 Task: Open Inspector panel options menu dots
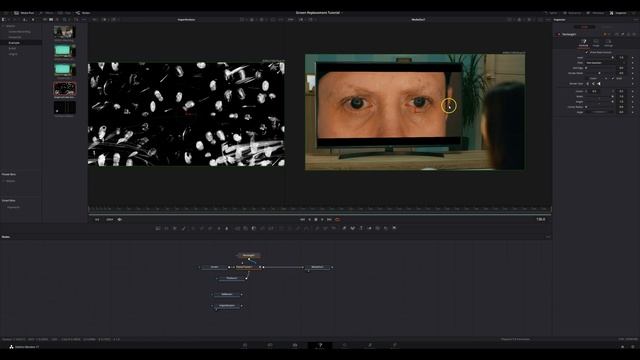(637, 20)
